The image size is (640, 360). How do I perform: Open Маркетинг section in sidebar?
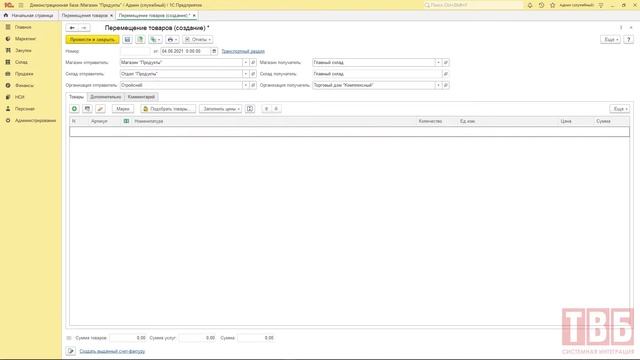[25, 39]
